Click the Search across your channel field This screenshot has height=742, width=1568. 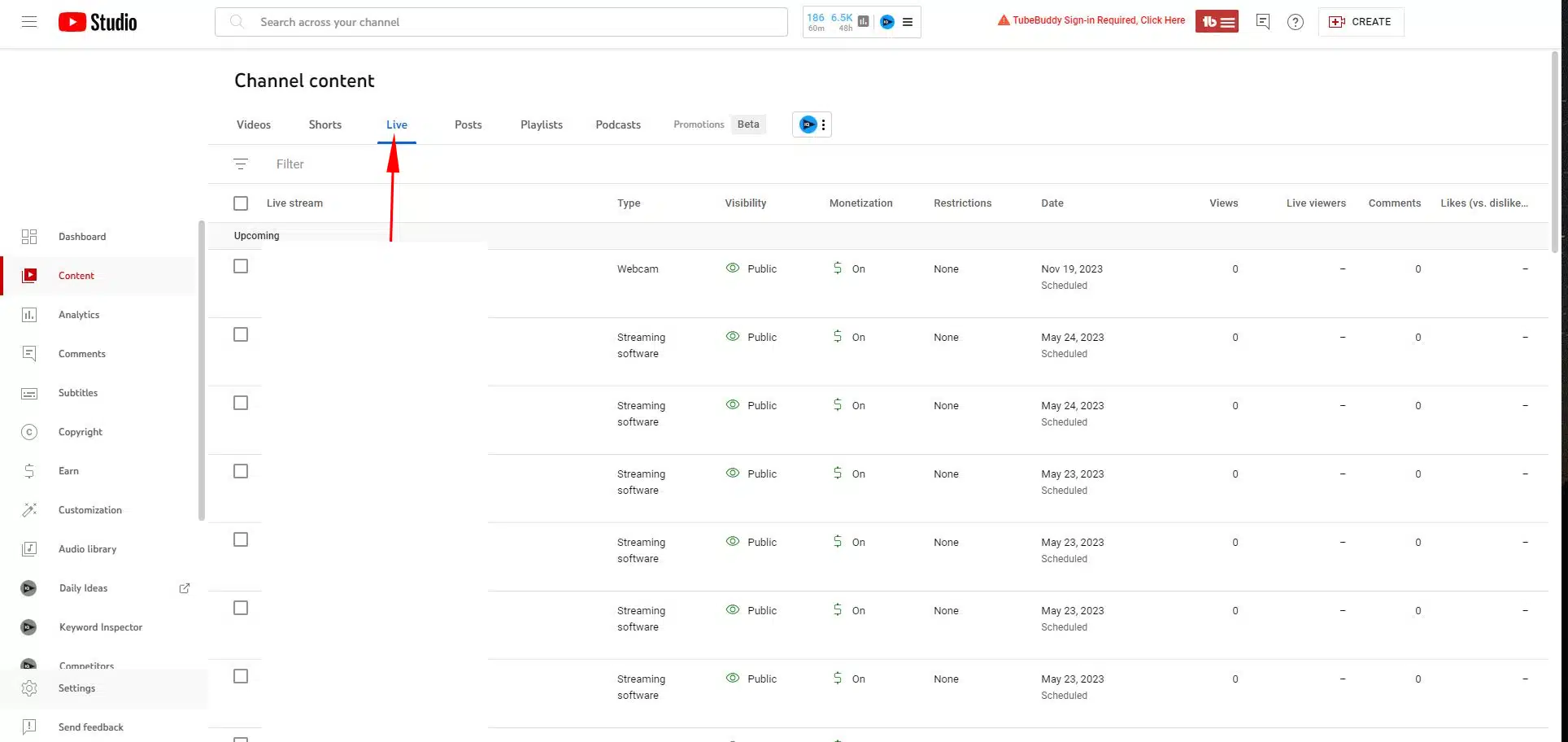(512, 22)
